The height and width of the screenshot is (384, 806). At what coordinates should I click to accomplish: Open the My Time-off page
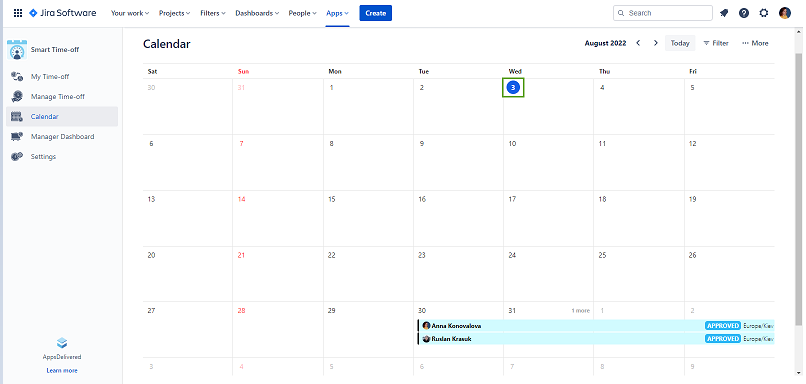[50, 77]
